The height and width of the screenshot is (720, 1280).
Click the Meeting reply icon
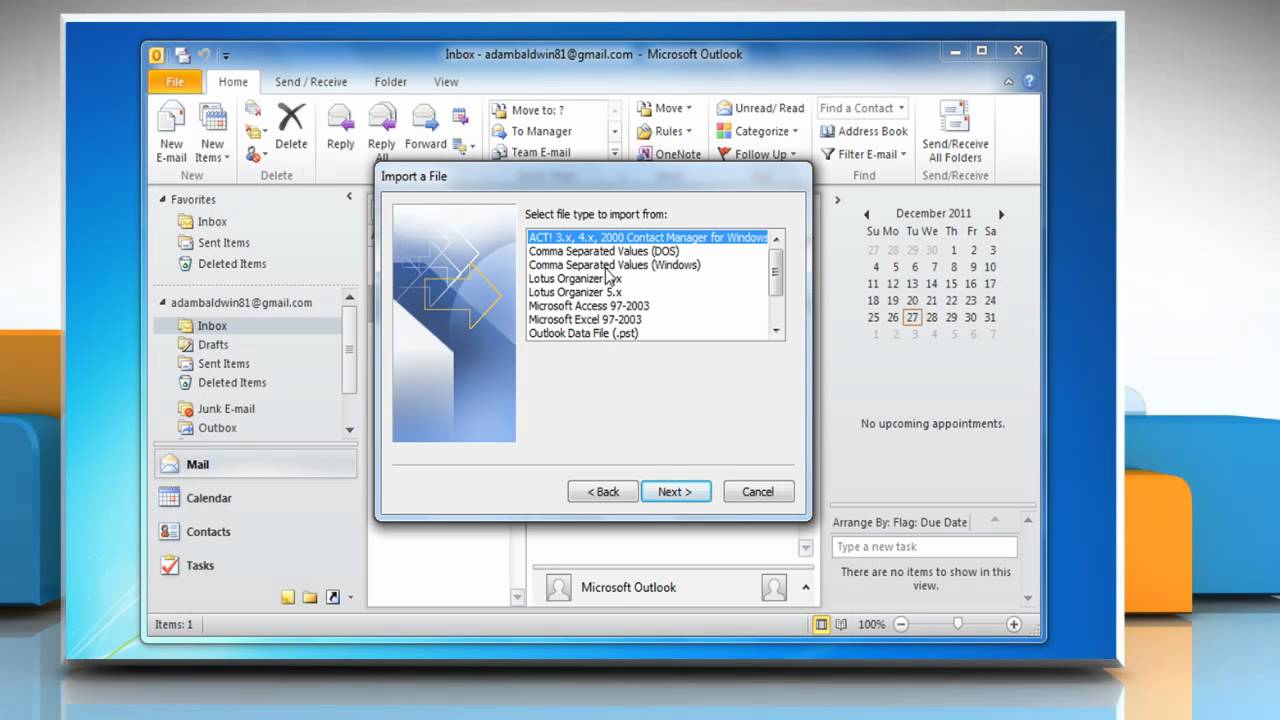(x=460, y=115)
